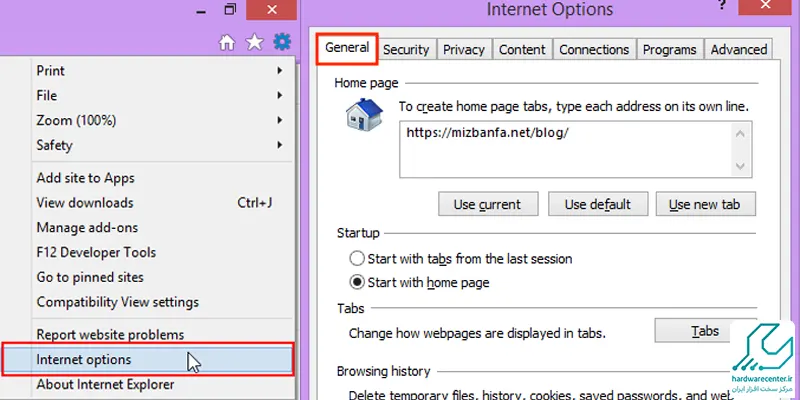Click the Use new tab button
This screenshot has width=800, height=400.
pos(706,204)
